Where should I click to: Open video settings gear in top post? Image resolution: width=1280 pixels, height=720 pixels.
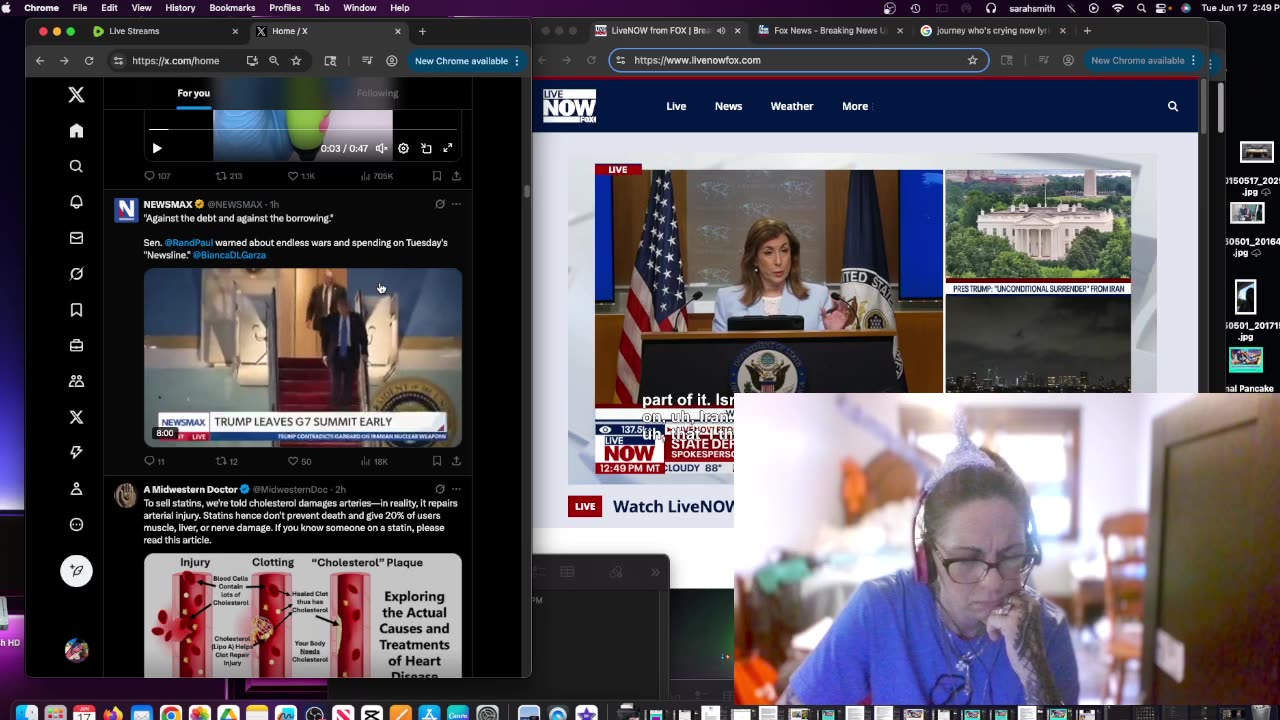coord(403,148)
